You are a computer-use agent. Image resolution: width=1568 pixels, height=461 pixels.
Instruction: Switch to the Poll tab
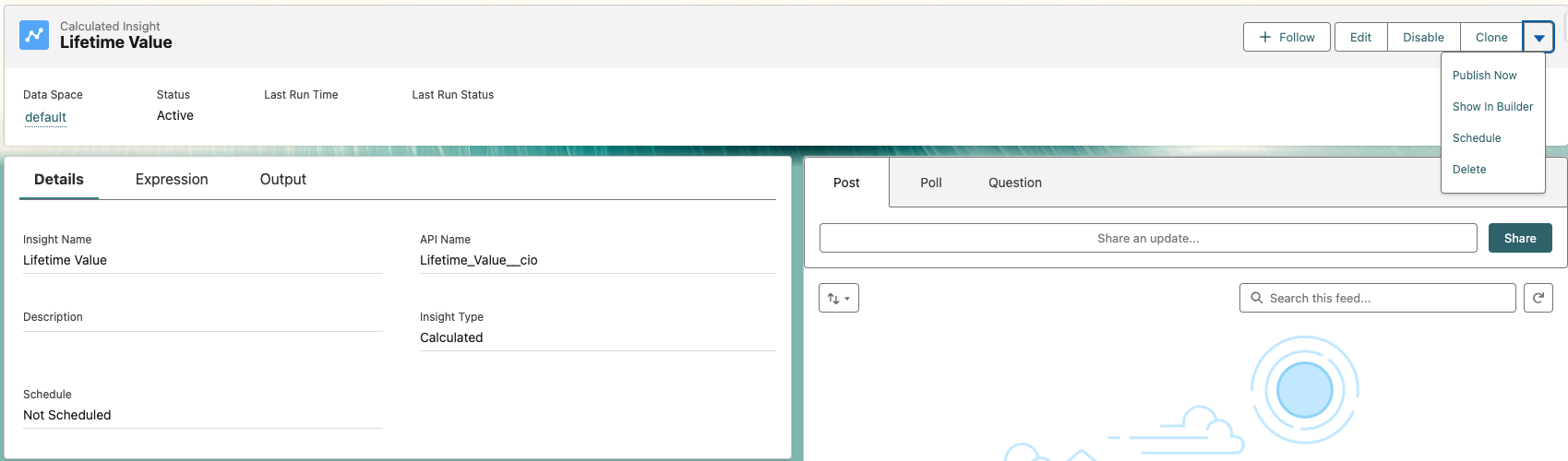(x=930, y=183)
